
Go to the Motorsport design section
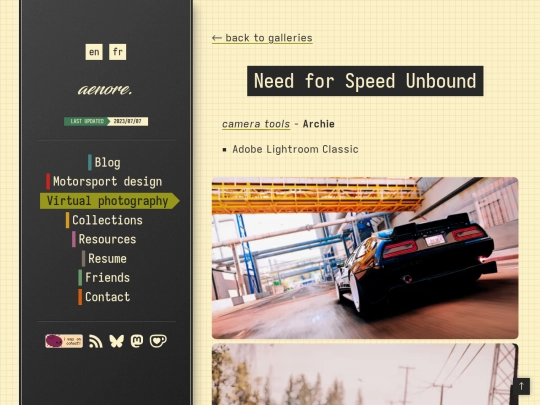coord(104,181)
